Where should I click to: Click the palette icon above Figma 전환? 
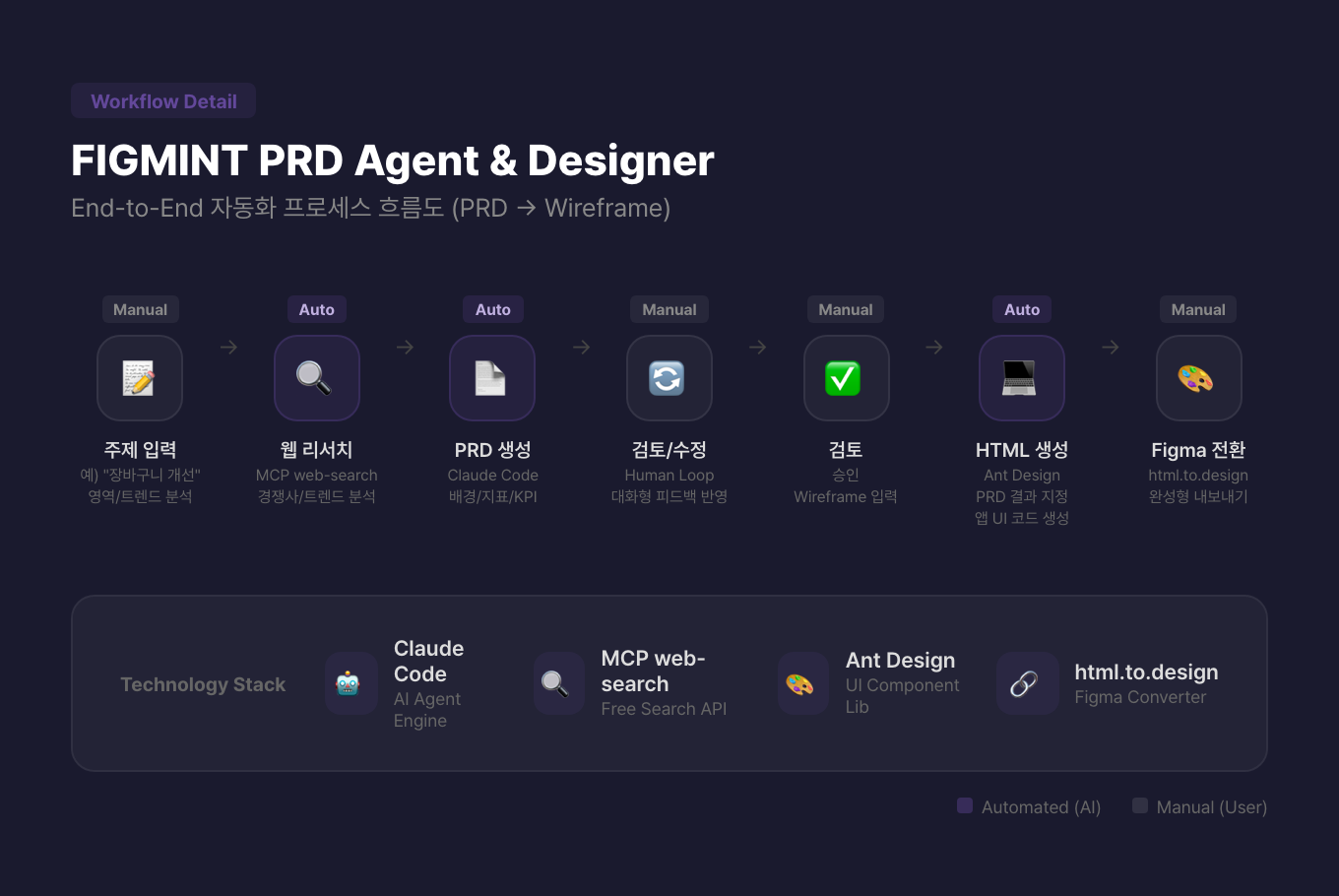tap(1197, 378)
